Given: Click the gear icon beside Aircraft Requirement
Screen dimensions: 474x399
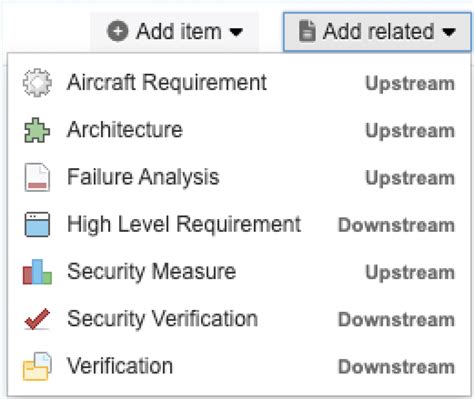Looking at the screenshot, I should [37, 83].
